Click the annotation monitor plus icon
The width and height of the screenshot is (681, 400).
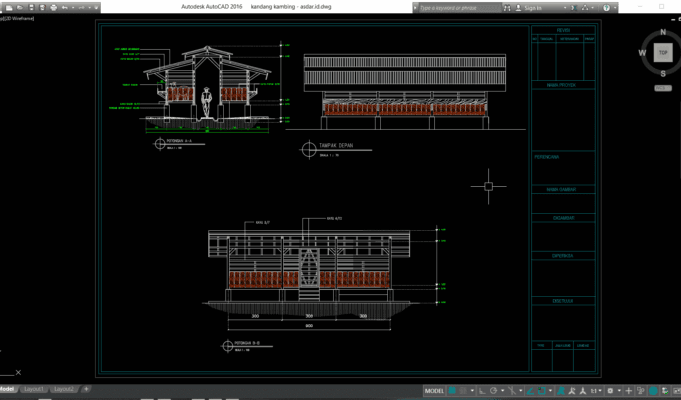628,391
